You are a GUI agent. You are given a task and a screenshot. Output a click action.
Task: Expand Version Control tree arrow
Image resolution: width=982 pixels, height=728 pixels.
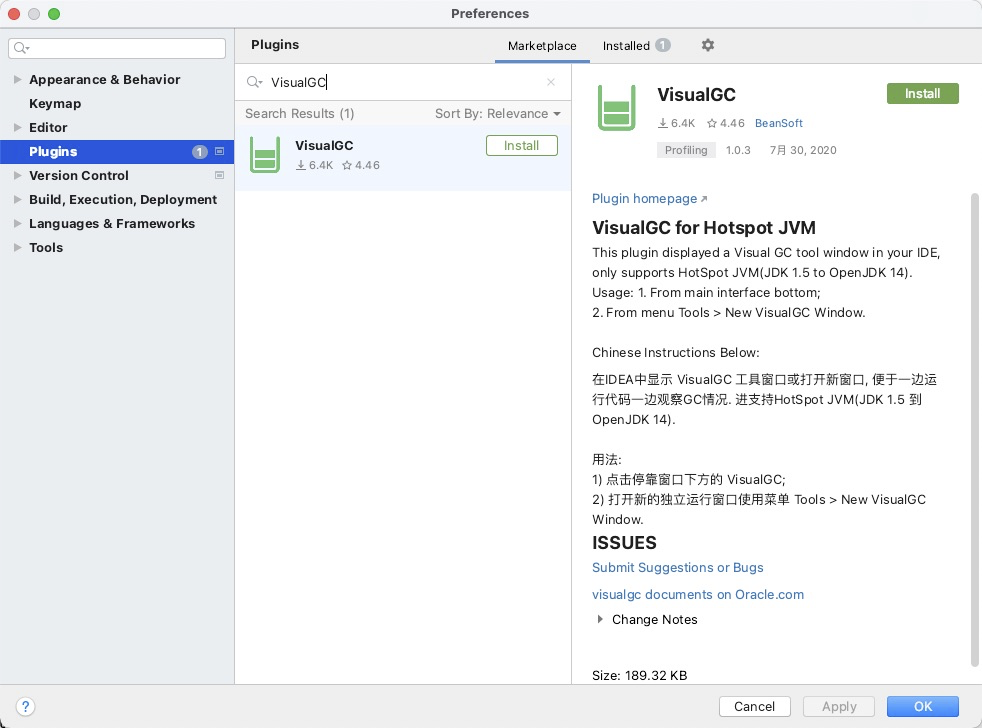pyautogui.click(x=18, y=175)
